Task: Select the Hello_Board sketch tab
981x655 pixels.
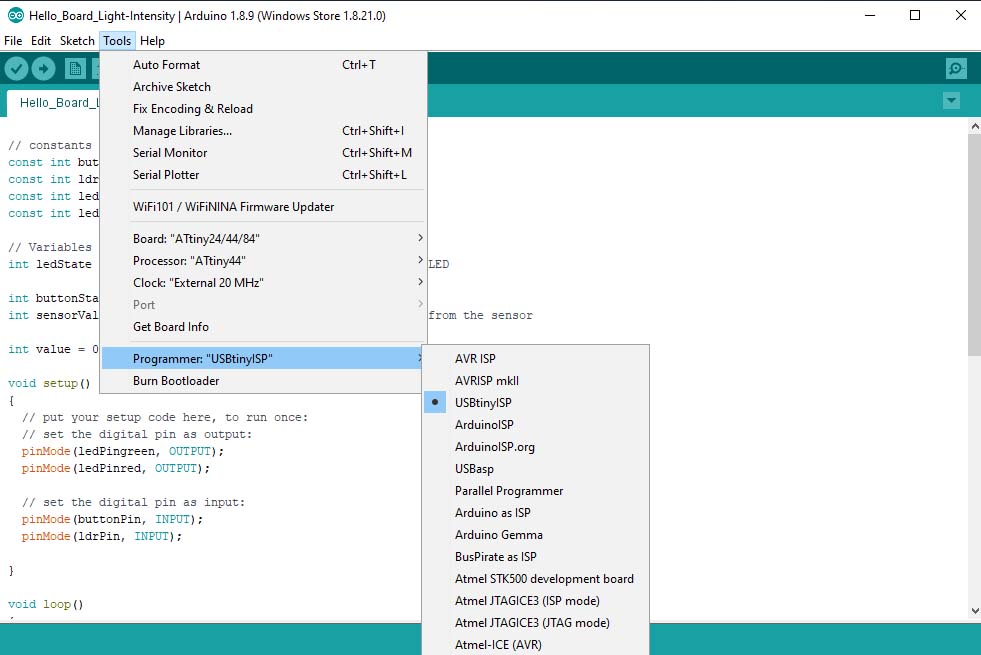Action: coord(53,103)
